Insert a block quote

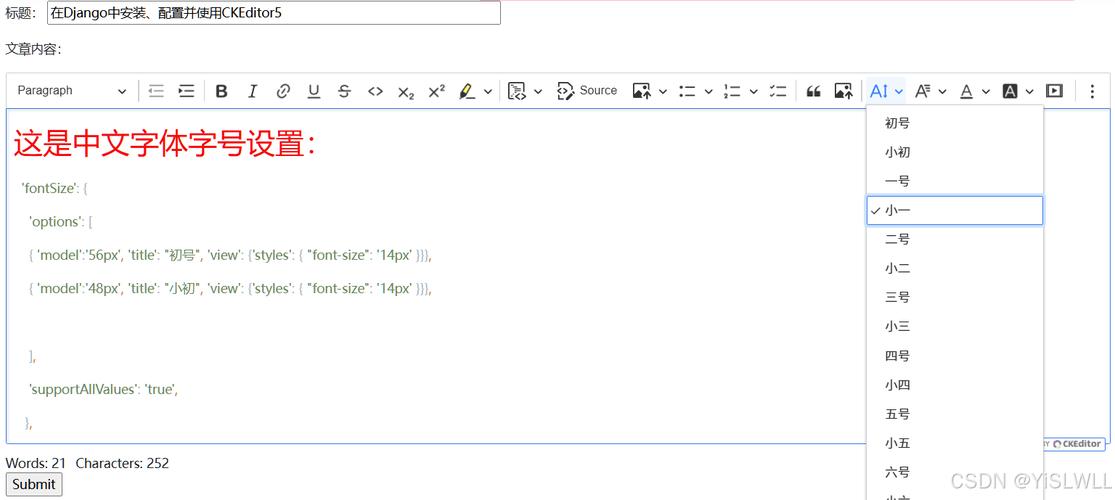click(813, 91)
